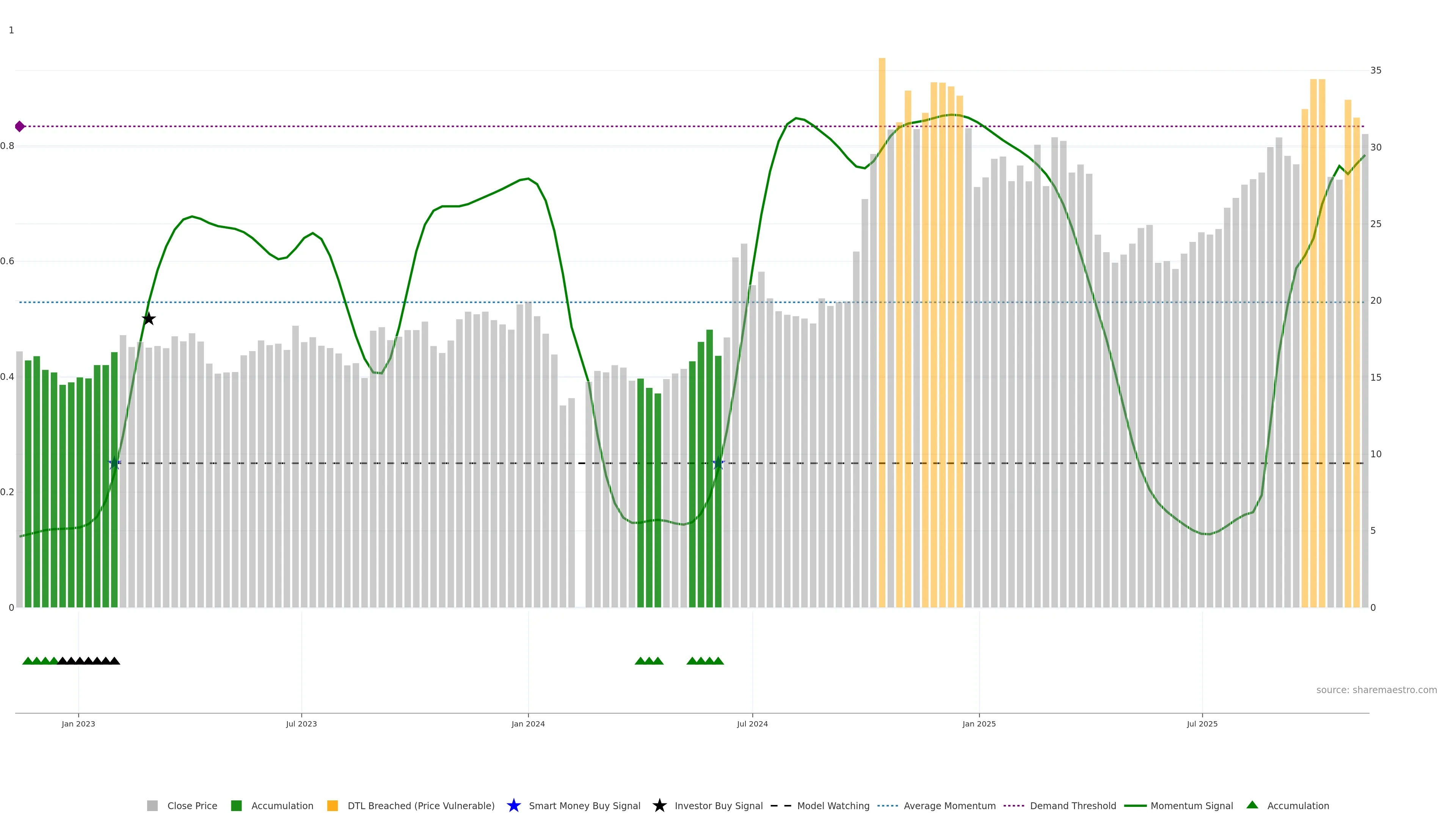Click the orange DTL Breached legend swatch
The height and width of the screenshot is (819, 1456).
tap(333, 806)
